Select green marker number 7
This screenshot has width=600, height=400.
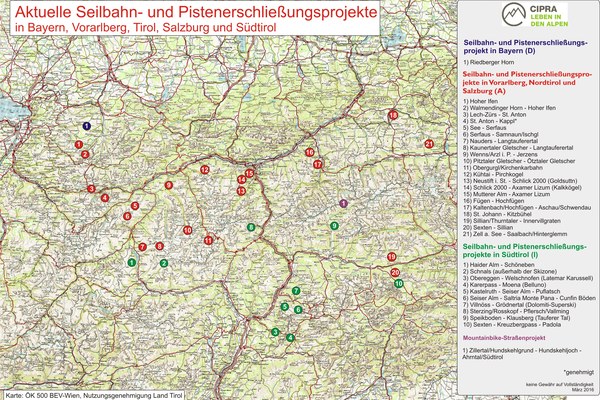point(295,291)
